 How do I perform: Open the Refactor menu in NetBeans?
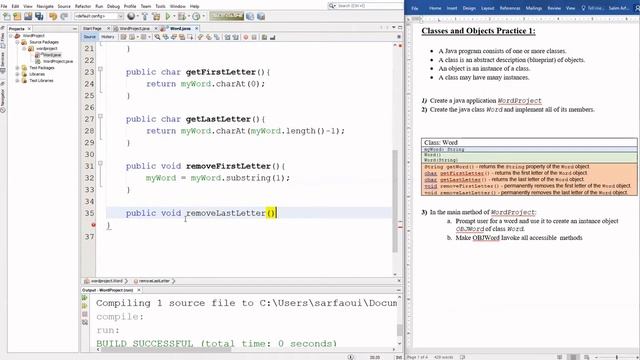tap(83, 6)
